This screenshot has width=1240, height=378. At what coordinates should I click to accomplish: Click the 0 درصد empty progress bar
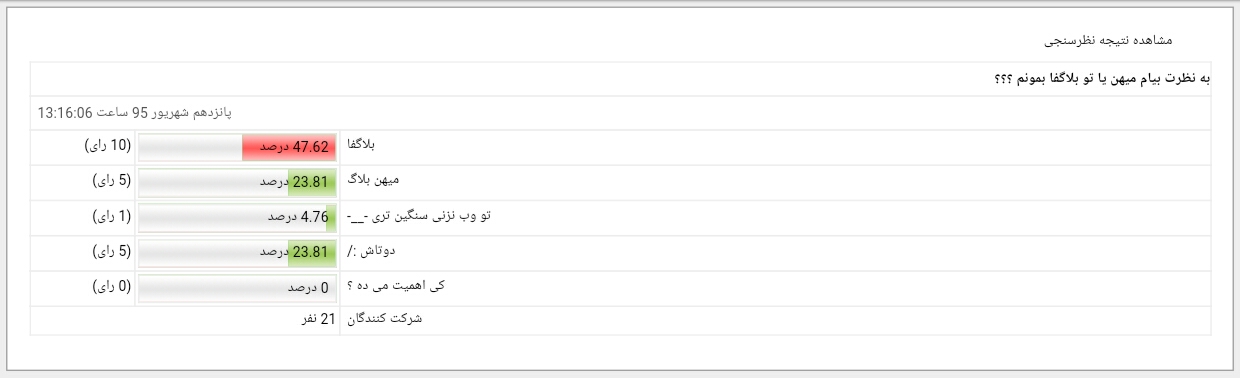click(x=238, y=287)
